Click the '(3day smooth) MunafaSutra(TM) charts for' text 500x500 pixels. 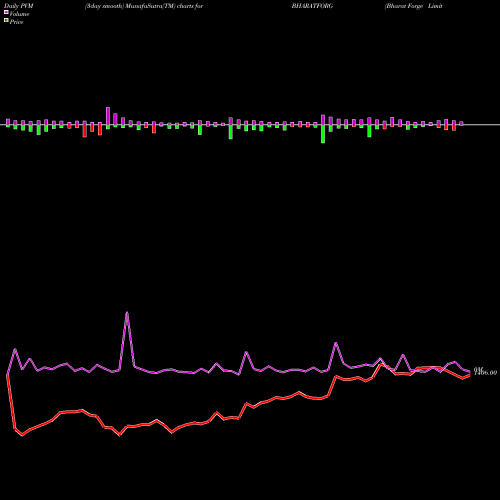pyautogui.click(x=144, y=6)
